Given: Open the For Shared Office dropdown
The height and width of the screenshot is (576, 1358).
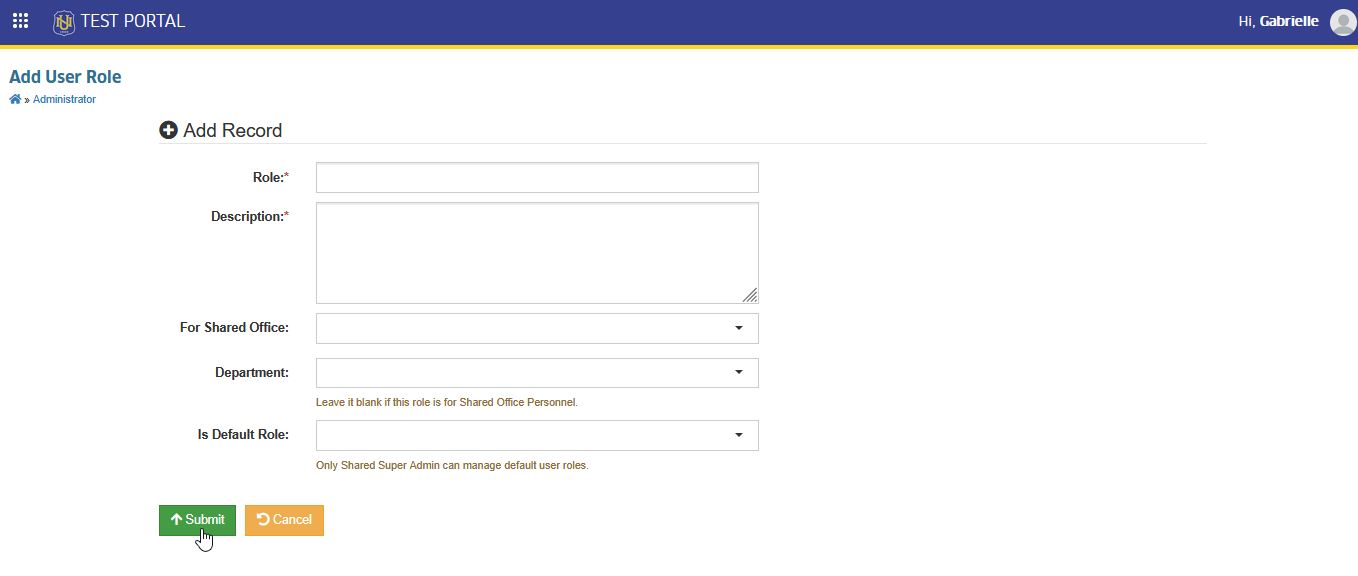Looking at the screenshot, I should tap(537, 328).
